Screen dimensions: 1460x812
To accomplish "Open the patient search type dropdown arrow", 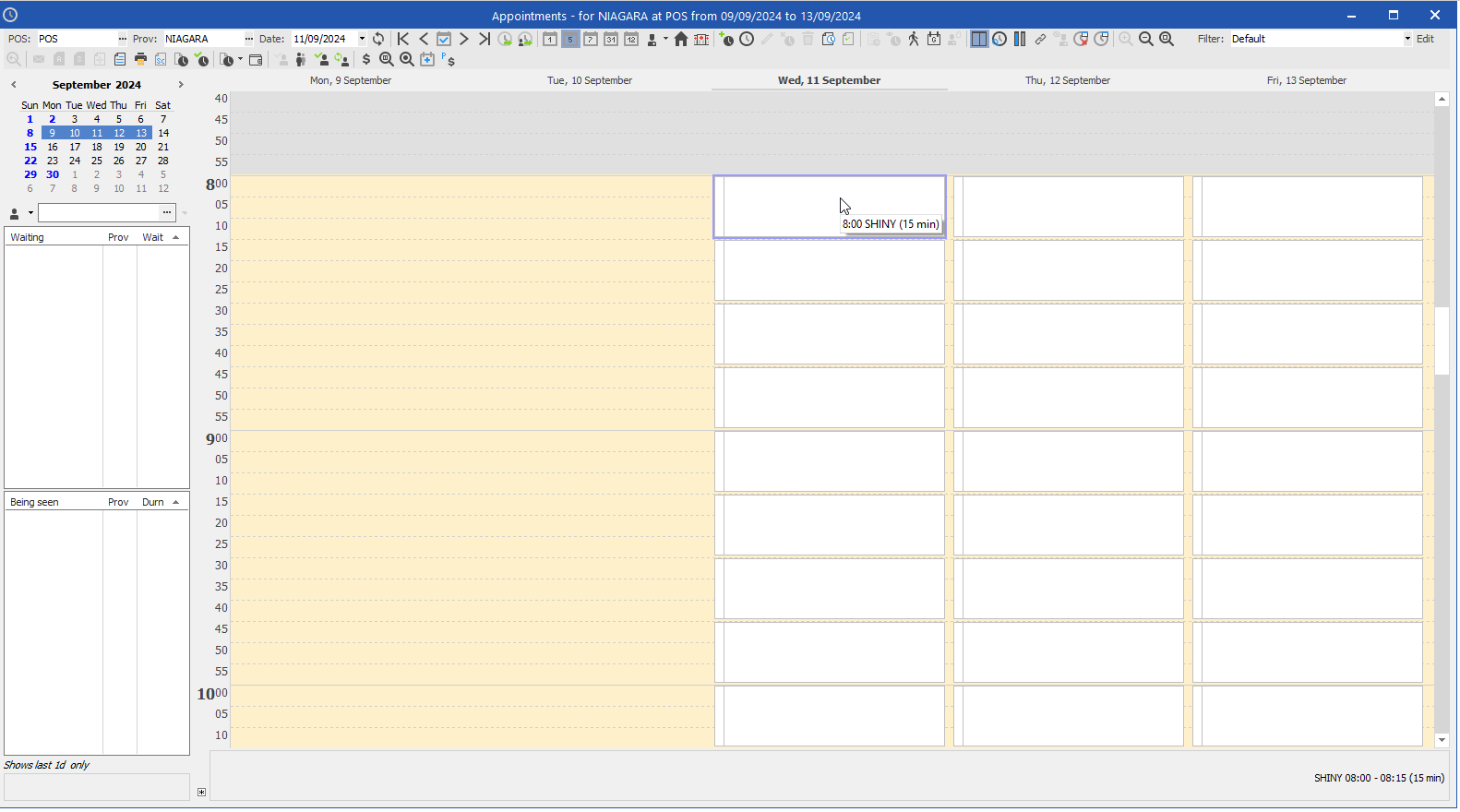I will (x=30, y=213).
